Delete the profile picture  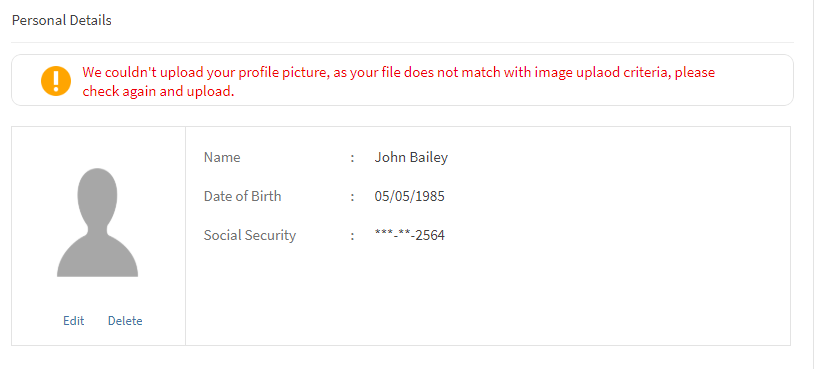[125, 321]
